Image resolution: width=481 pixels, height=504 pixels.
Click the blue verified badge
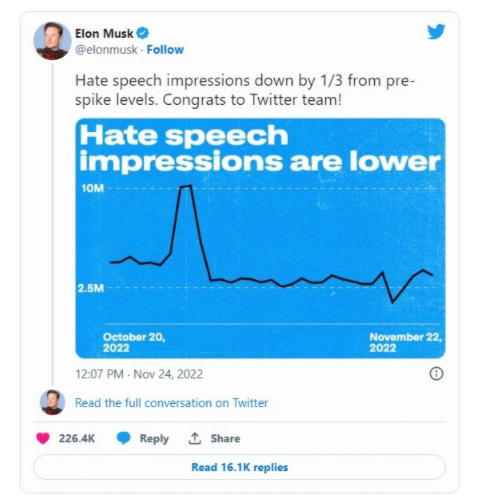[143, 33]
